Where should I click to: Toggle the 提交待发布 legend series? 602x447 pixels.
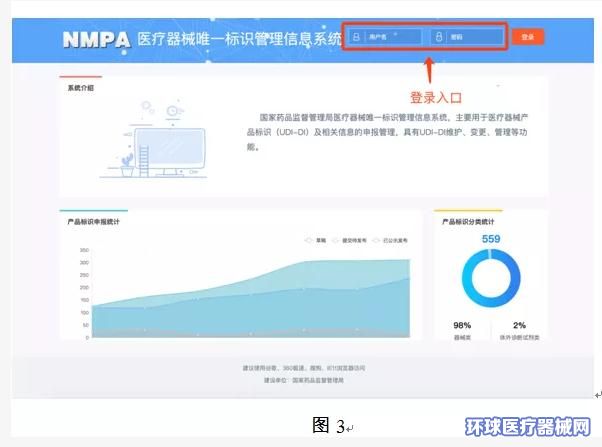(350, 240)
